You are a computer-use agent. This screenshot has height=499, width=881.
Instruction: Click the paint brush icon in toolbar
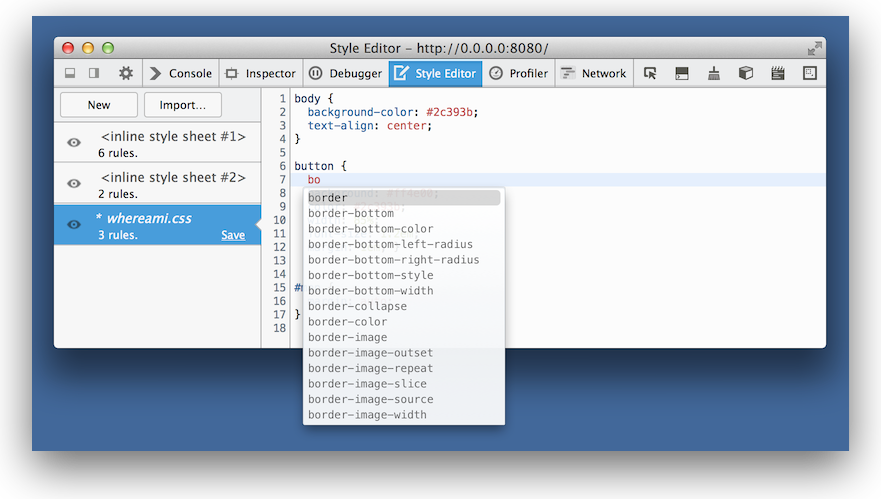[x=714, y=73]
